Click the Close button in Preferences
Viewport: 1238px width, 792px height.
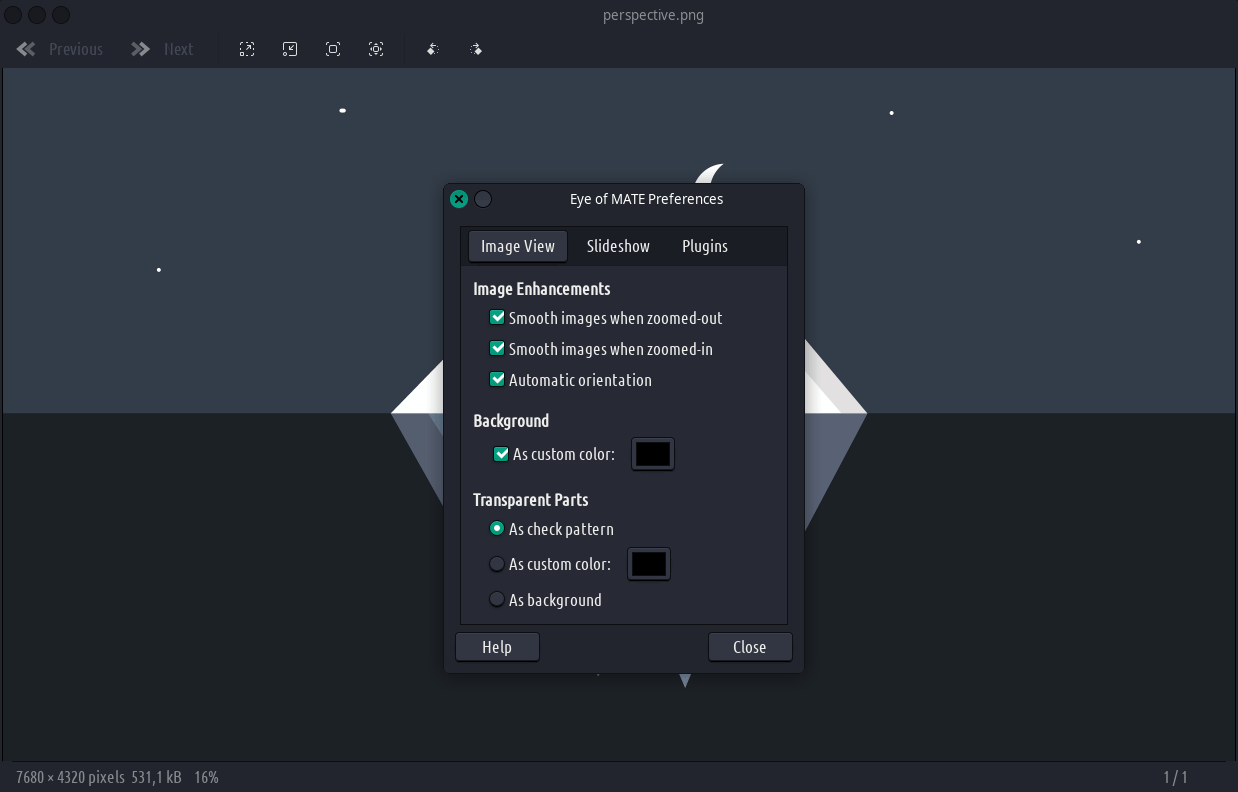tap(750, 647)
